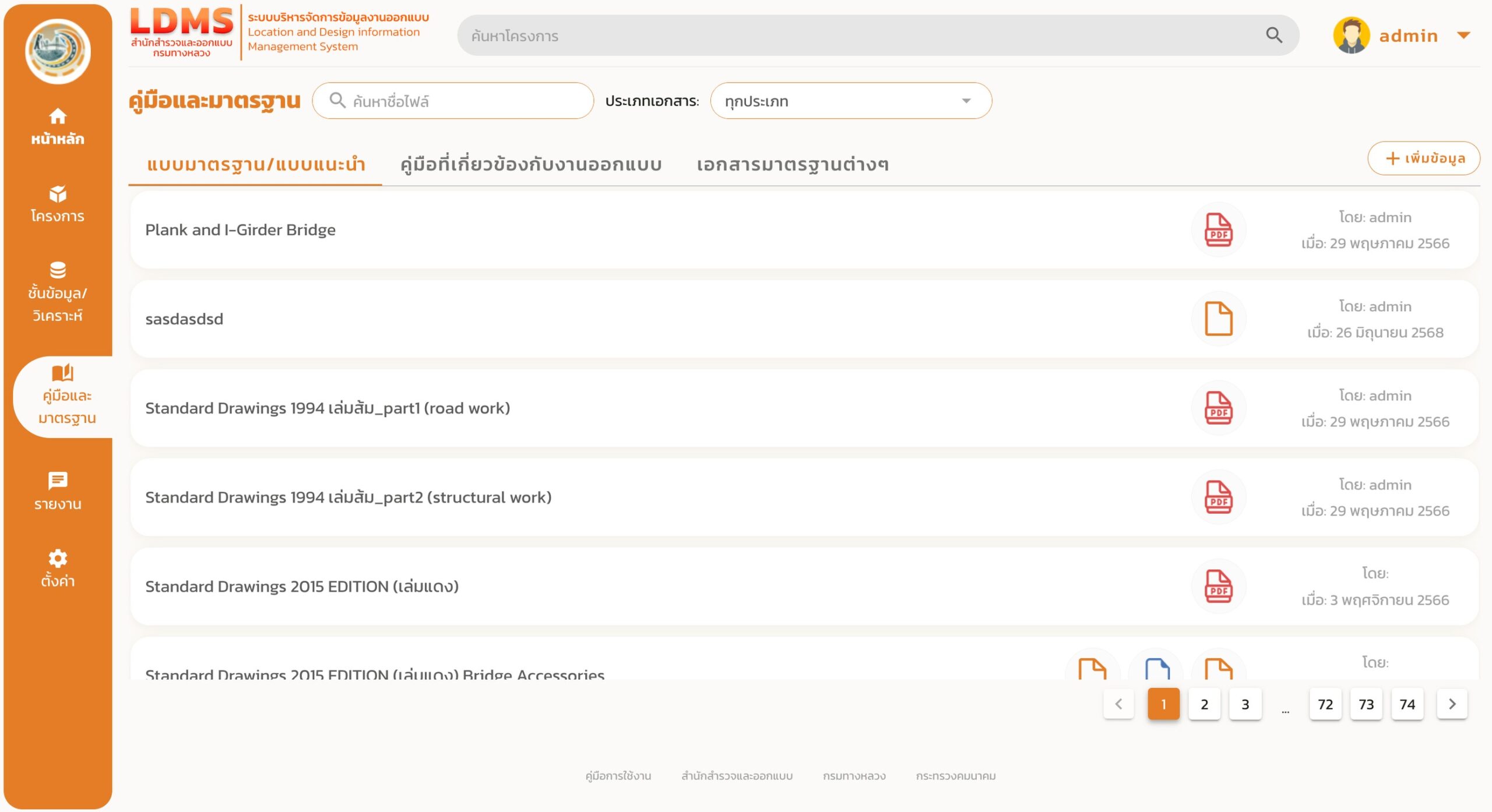Click the PDF icon for Plank and I-Girder Bridge
Screen dimensions: 1492x812
[x=1218, y=230]
